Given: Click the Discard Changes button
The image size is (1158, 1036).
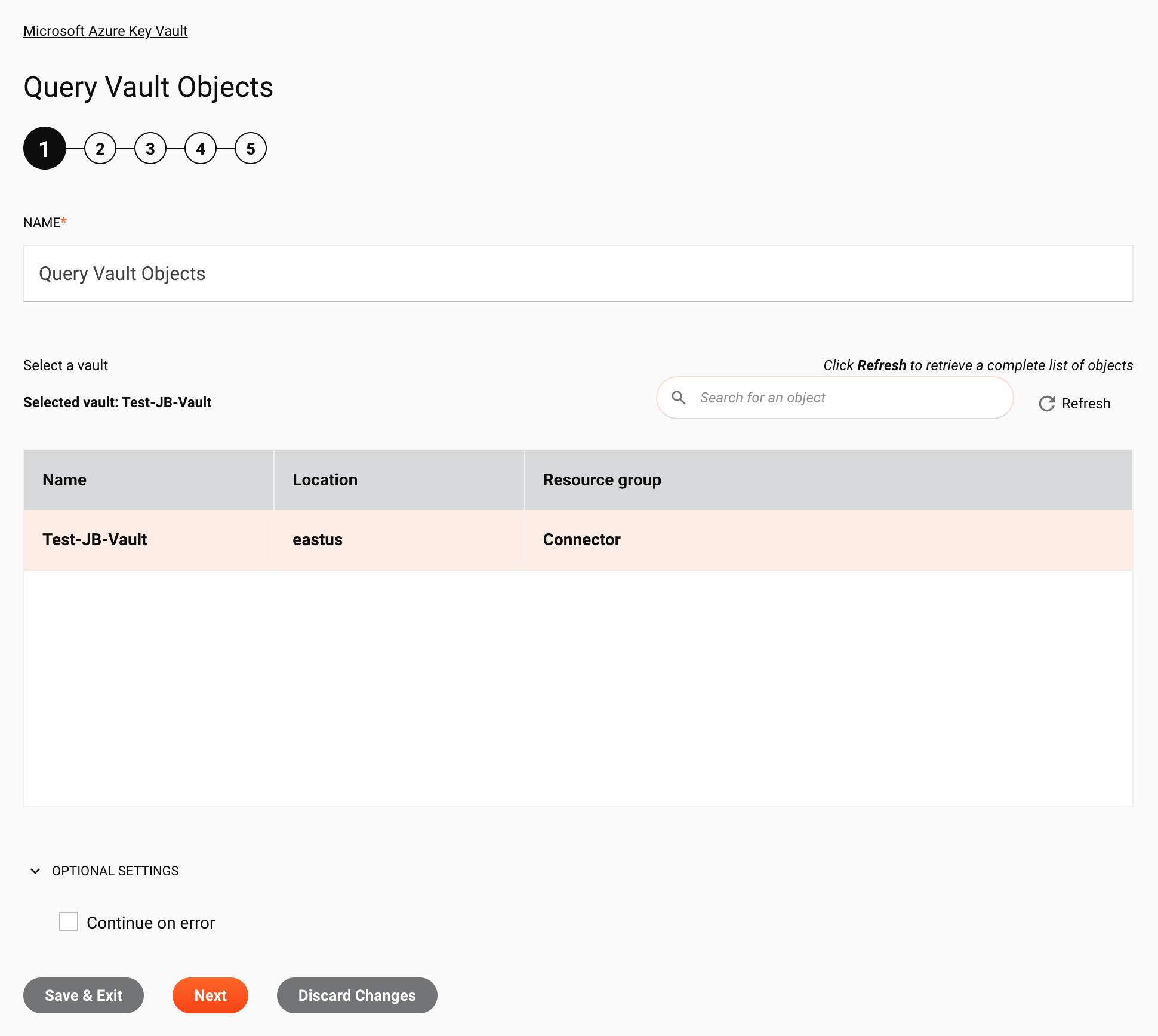Looking at the screenshot, I should point(357,995).
